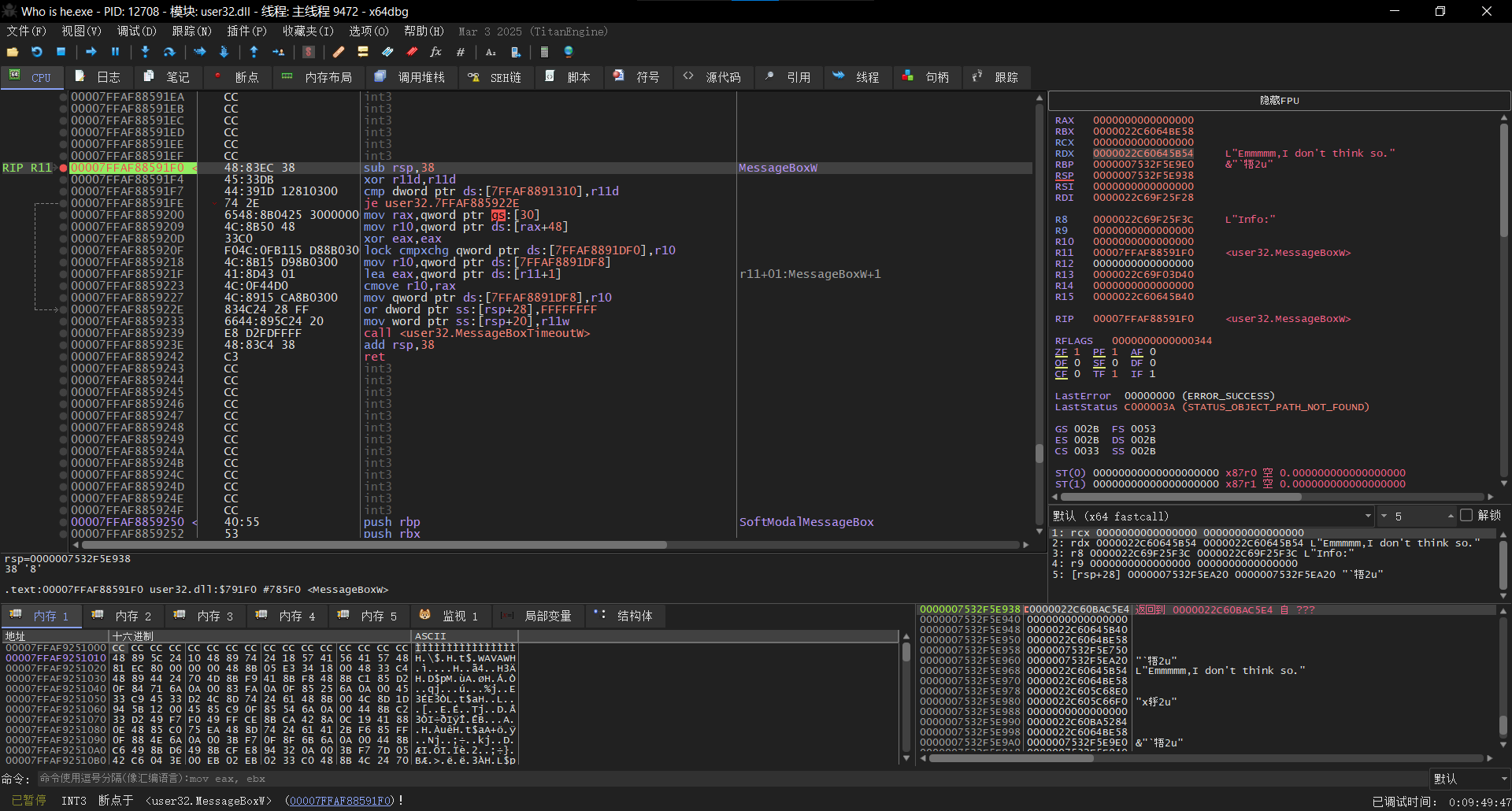Screen dimensions: 1512x811
Task: Click the Step Into toolbar icon
Action: tap(145, 52)
